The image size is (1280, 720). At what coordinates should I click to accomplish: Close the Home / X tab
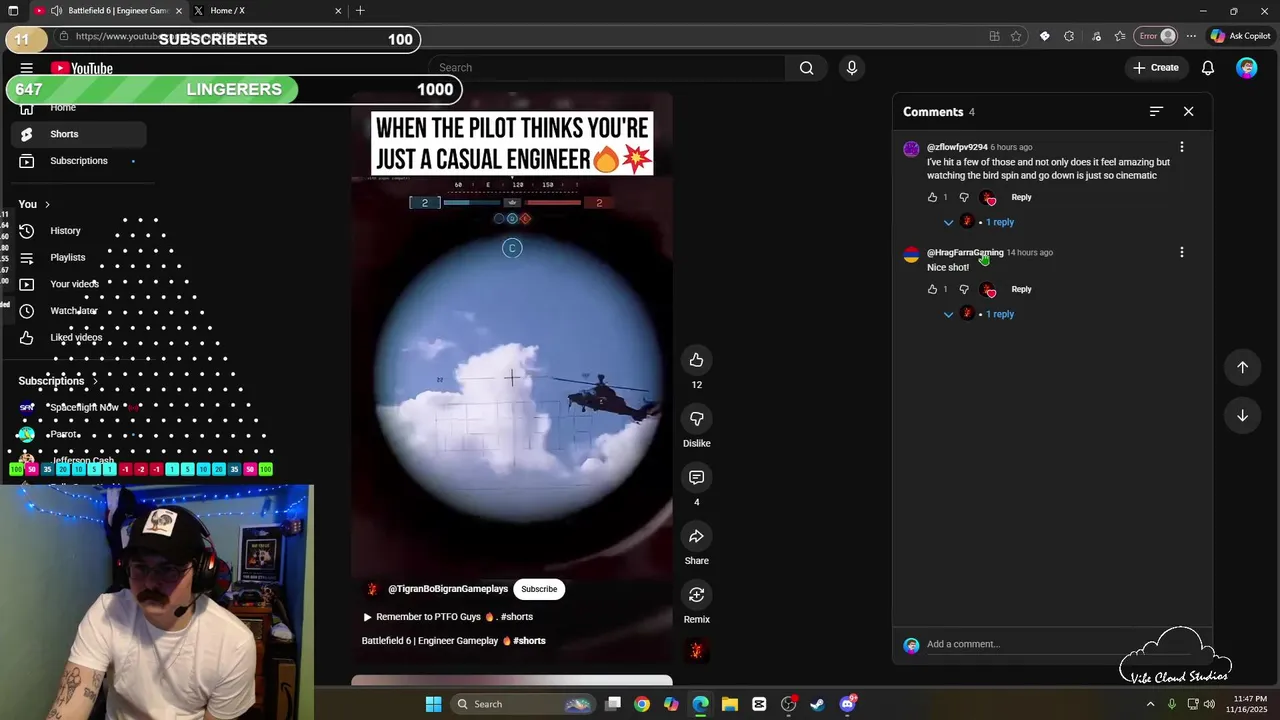coord(338,11)
